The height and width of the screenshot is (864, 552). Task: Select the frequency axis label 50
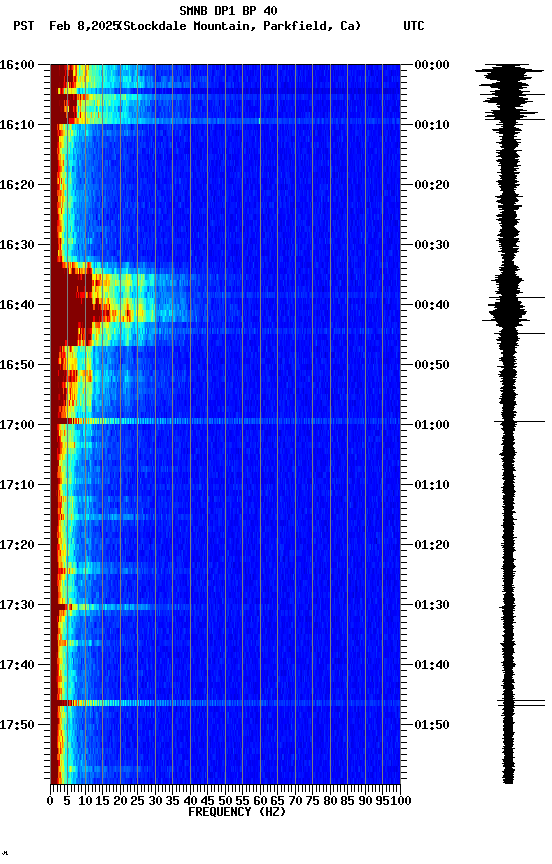click(x=225, y=801)
